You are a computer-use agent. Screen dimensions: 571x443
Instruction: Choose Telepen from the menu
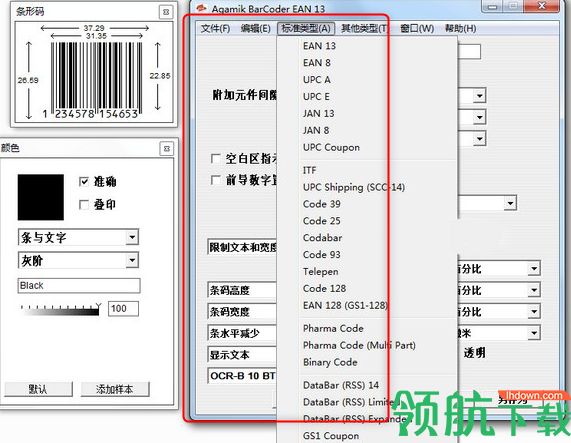click(320, 272)
